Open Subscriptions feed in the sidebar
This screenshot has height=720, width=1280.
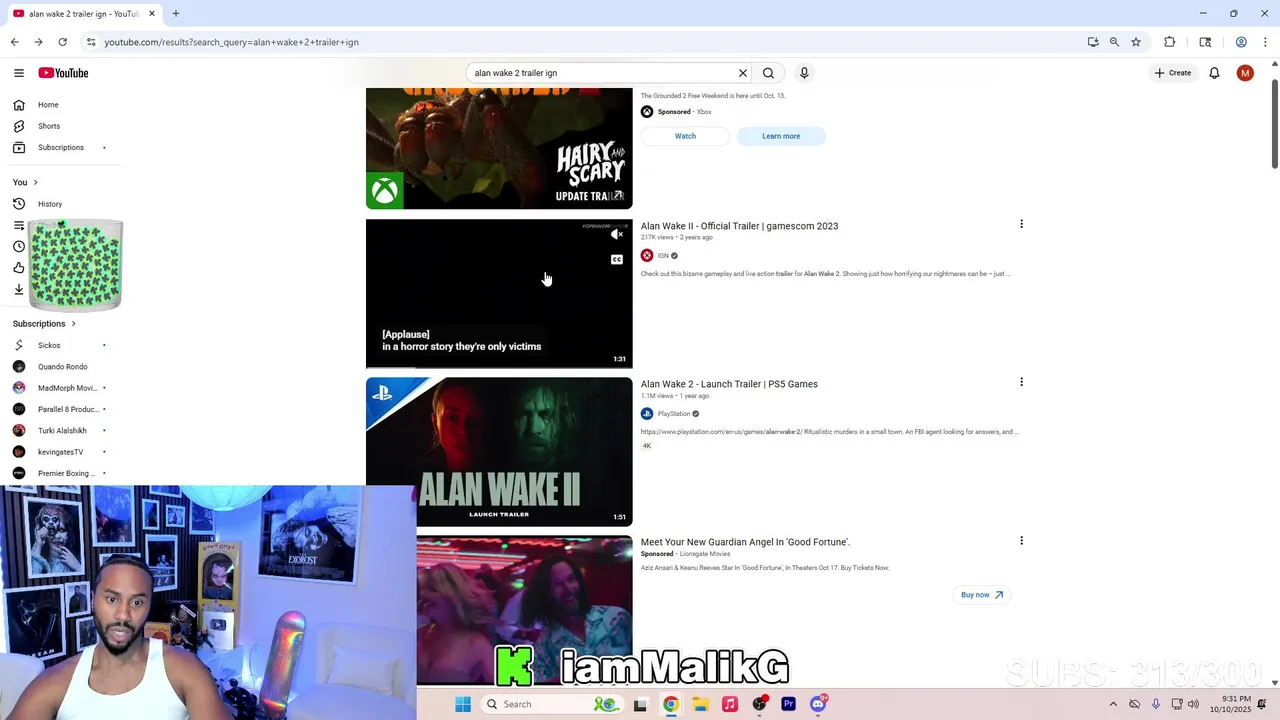(x=60, y=148)
